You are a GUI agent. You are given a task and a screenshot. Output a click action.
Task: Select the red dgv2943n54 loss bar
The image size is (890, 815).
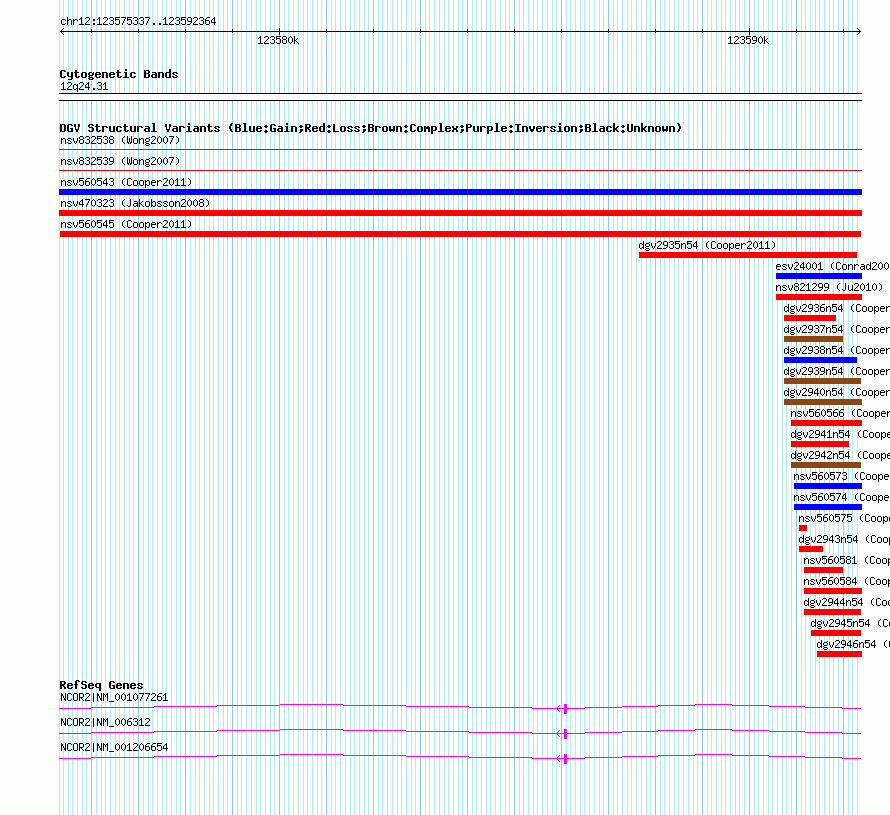pyautogui.click(x=811, y=549)
